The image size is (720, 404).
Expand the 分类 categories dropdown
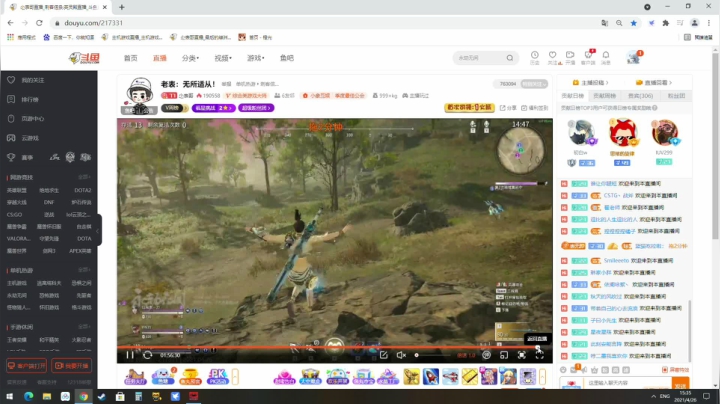[x=190, y=58]
